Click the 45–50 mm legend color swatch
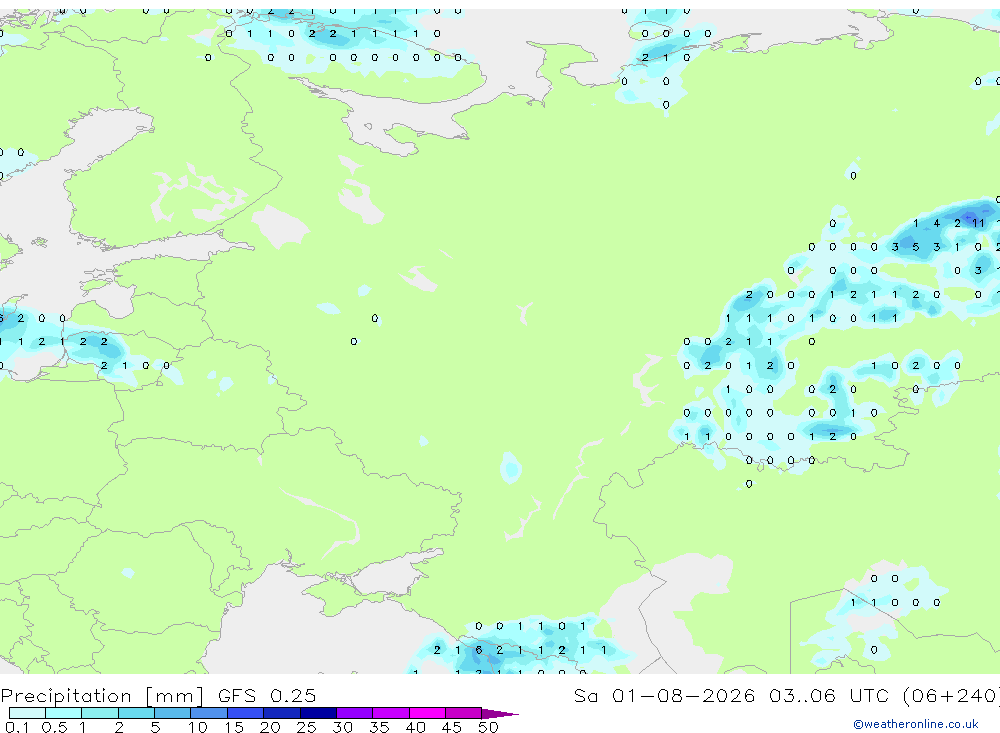The image size is (1000, 733). click(x=464, y=713)
